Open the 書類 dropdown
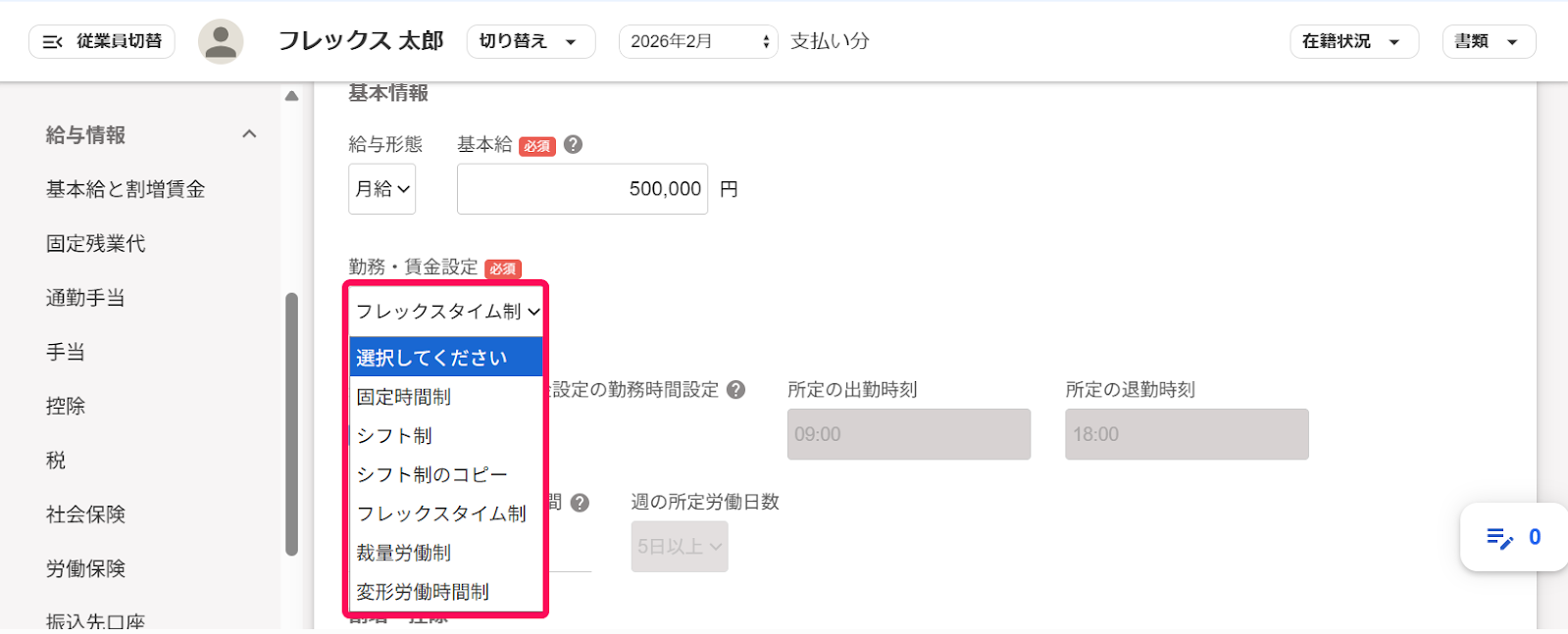 coord(1489,41)
